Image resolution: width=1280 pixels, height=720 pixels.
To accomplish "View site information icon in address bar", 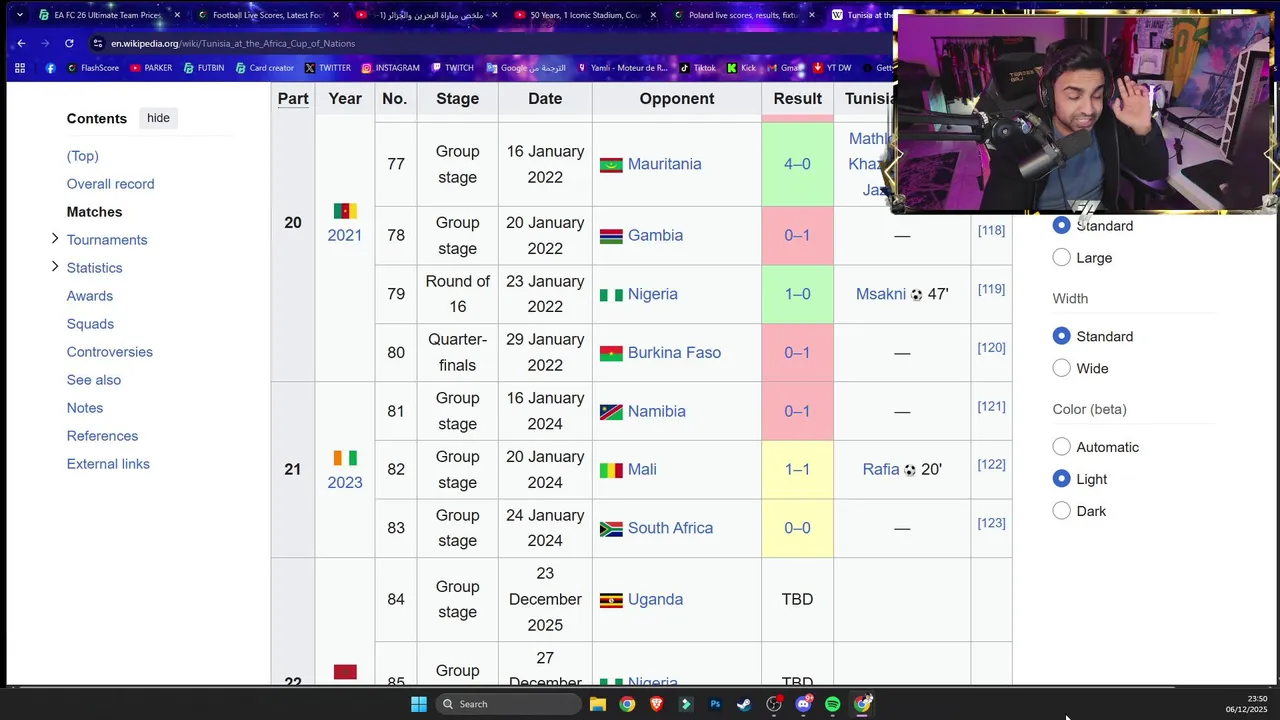I will pyautogui.click(x=97, y=43).
